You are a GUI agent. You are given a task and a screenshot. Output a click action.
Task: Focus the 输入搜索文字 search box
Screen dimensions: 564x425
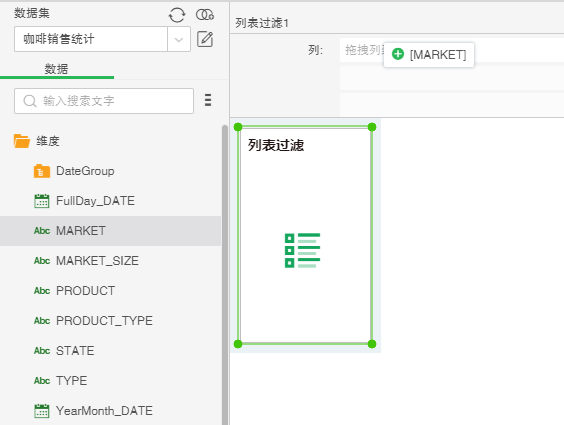104,101
